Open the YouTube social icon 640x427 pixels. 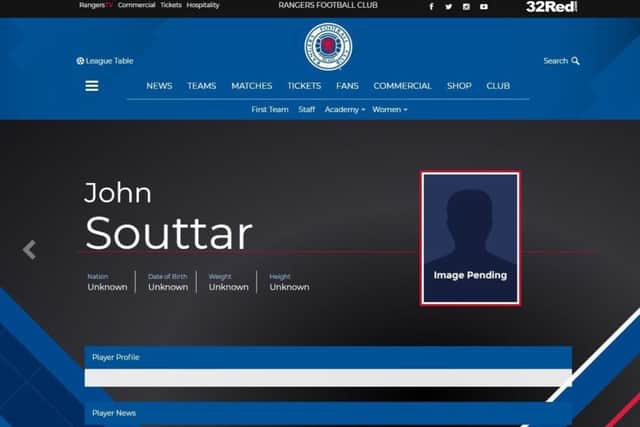coord(484,7)
